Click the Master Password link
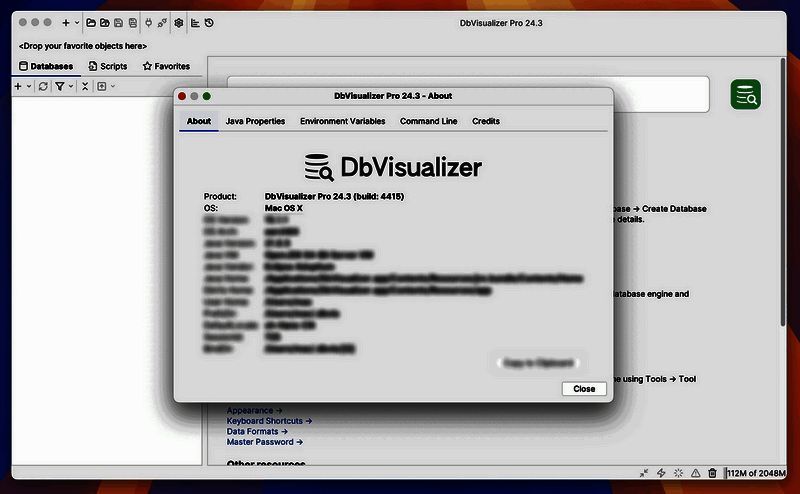The height and width of the screenshot is (494, 800). click(x=265, y=442)
